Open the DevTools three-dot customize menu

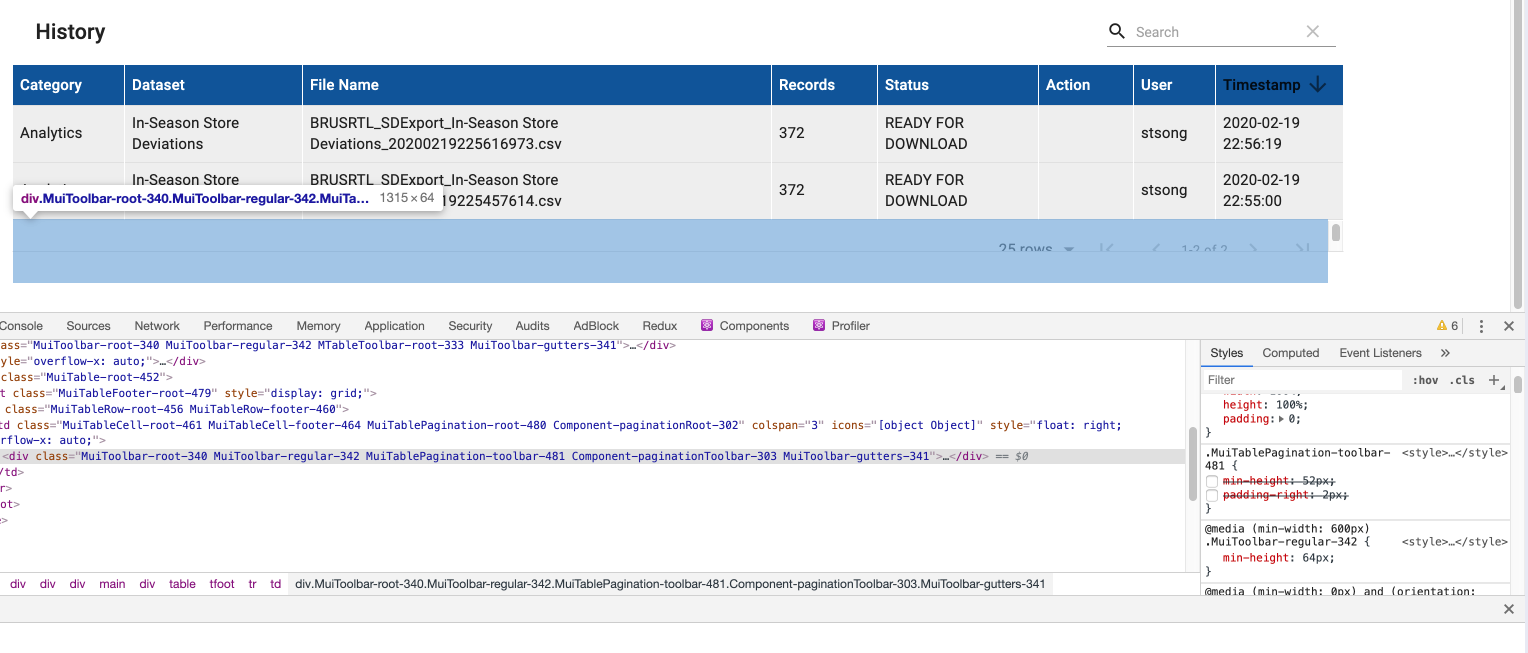[1482, 326]
